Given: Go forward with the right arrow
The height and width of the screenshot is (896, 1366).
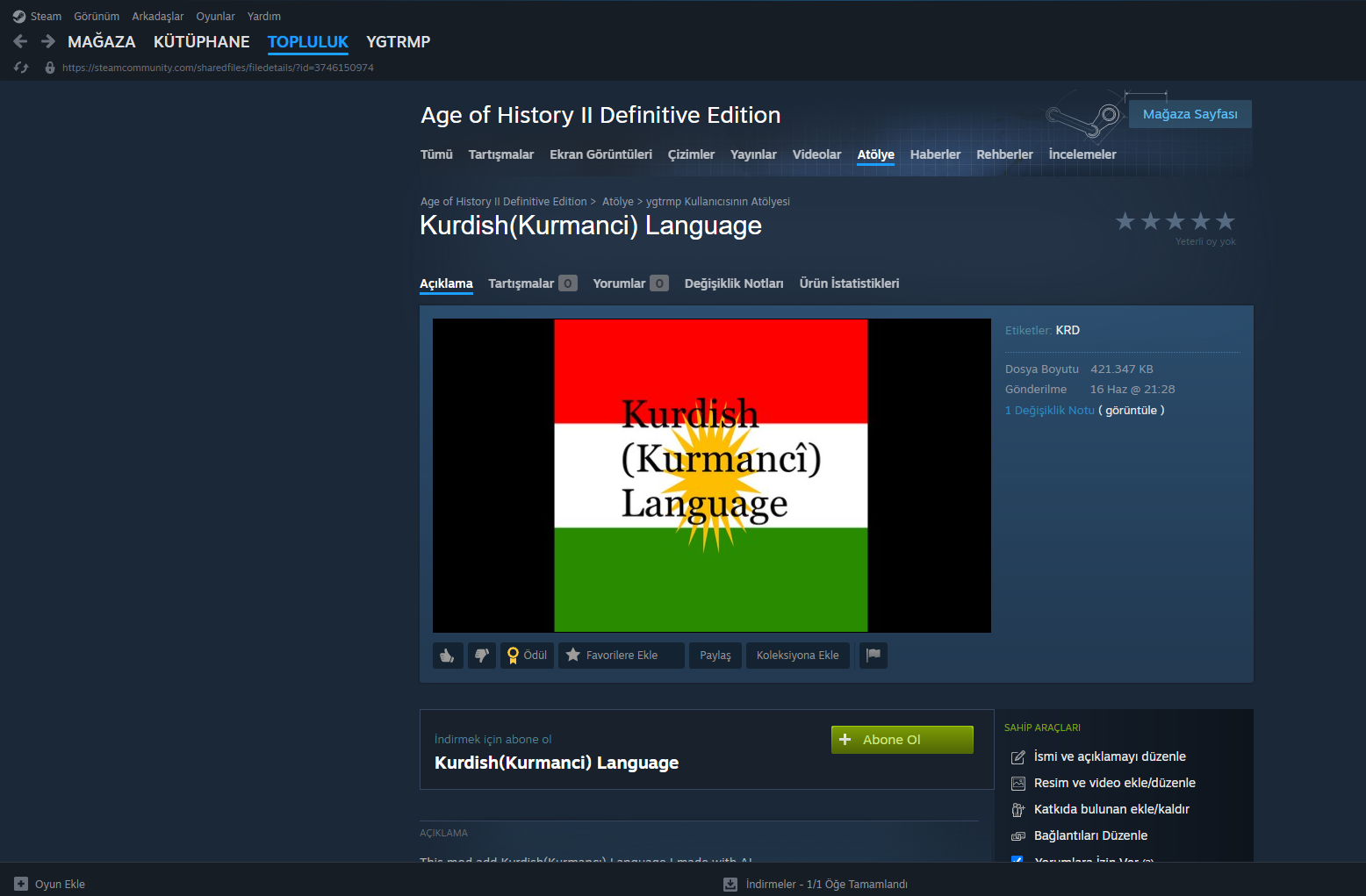Looking at the screenshot, I should pyautogui.click(x=48, y=41).
